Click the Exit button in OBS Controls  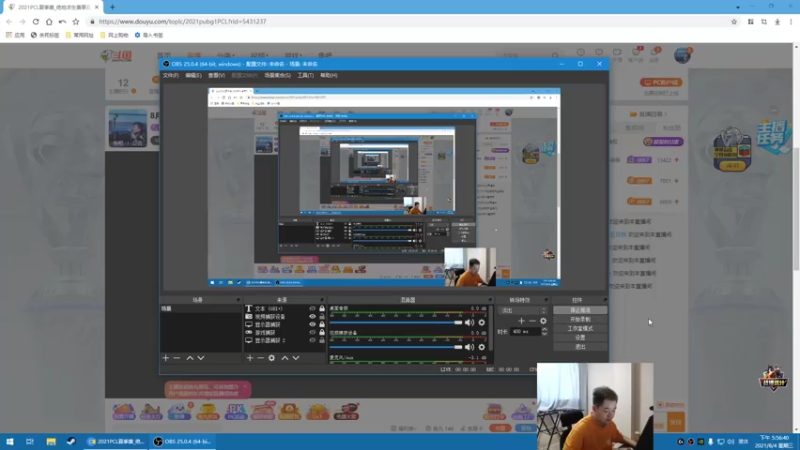pos(580,347)
